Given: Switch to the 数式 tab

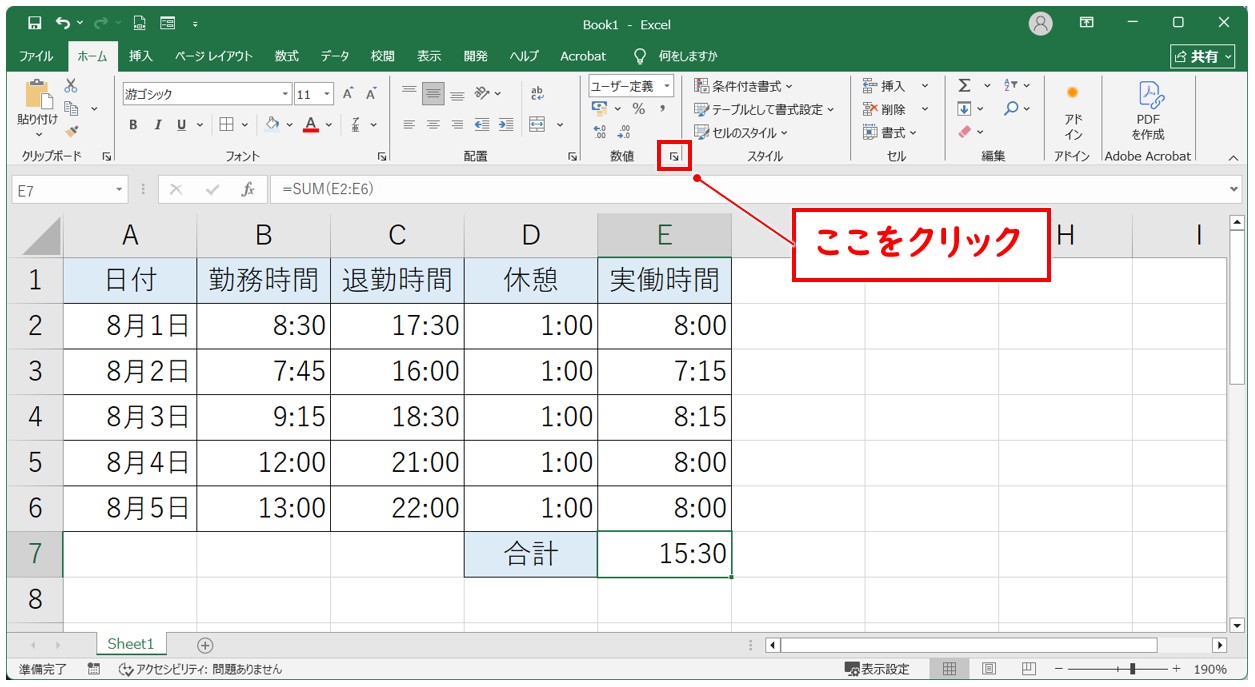Looking at the screenshot, I should click(x=287, y=56).
